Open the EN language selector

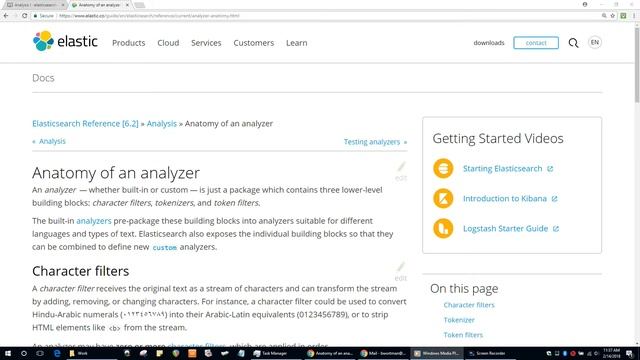[x=595, y=42]
